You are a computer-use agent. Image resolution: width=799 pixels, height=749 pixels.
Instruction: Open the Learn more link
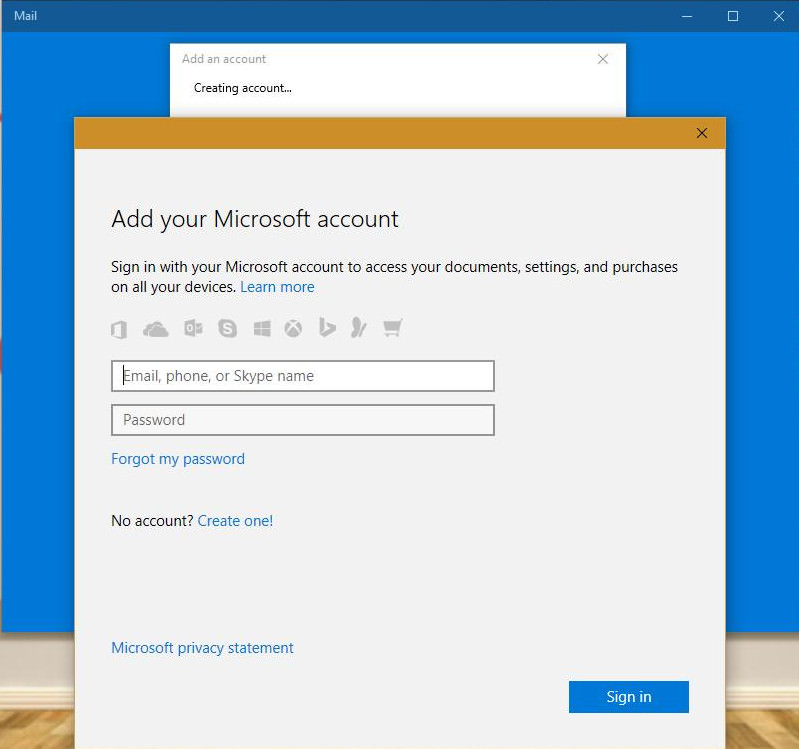[x=277, y=287]
